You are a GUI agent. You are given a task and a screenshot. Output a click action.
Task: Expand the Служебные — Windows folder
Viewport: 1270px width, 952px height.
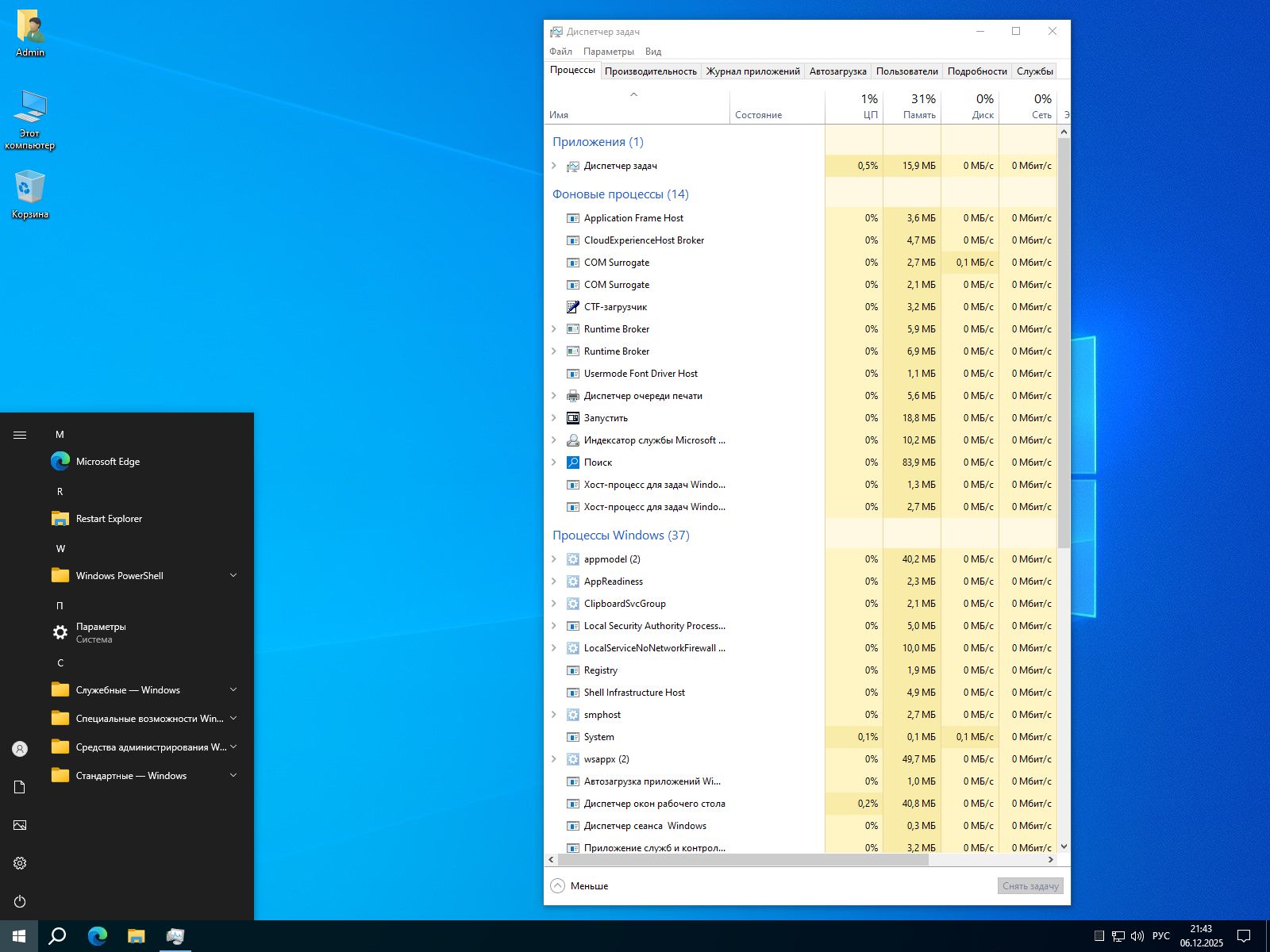[x=128, y=690]
